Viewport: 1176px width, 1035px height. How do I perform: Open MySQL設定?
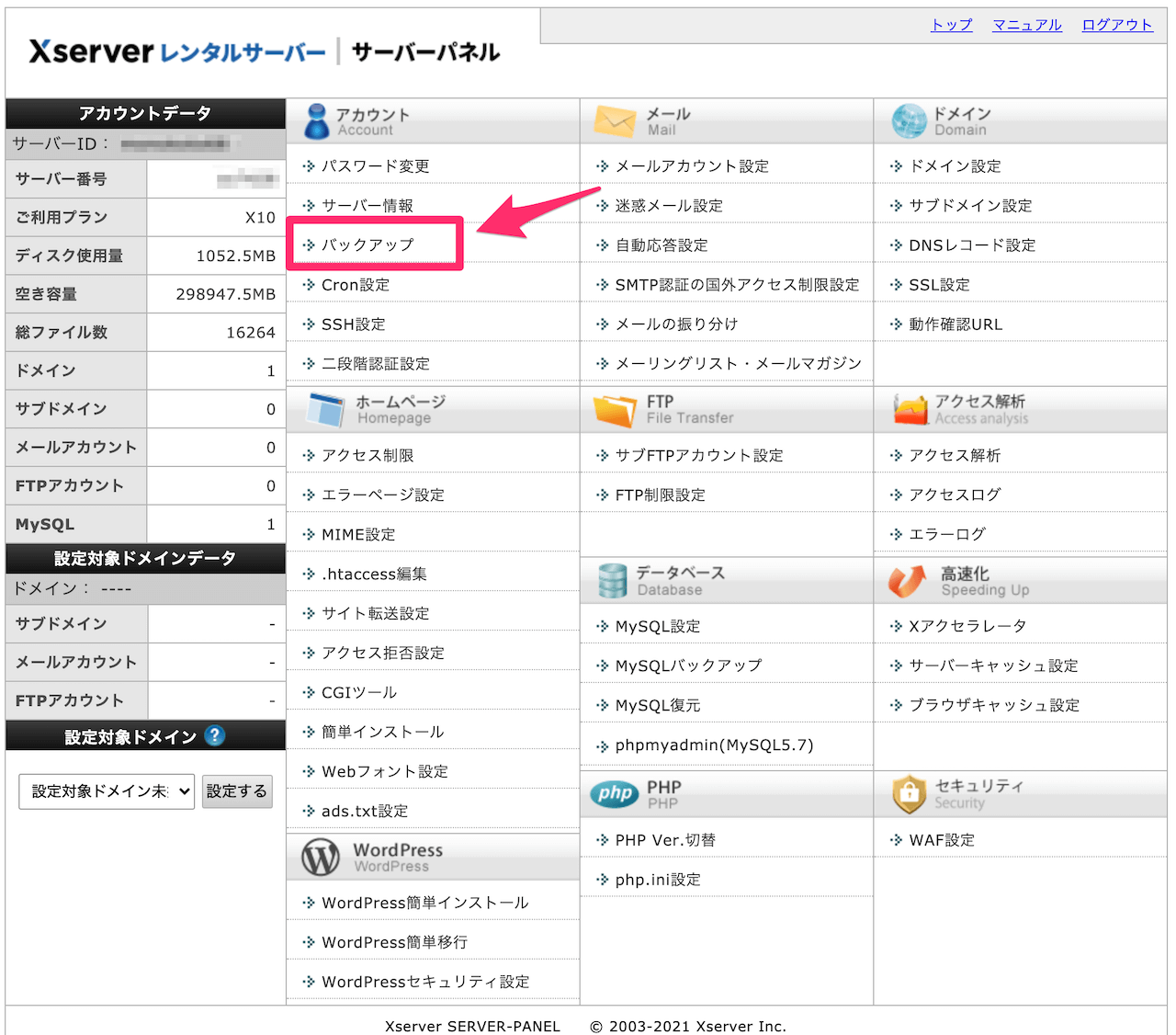pos(658,627)
